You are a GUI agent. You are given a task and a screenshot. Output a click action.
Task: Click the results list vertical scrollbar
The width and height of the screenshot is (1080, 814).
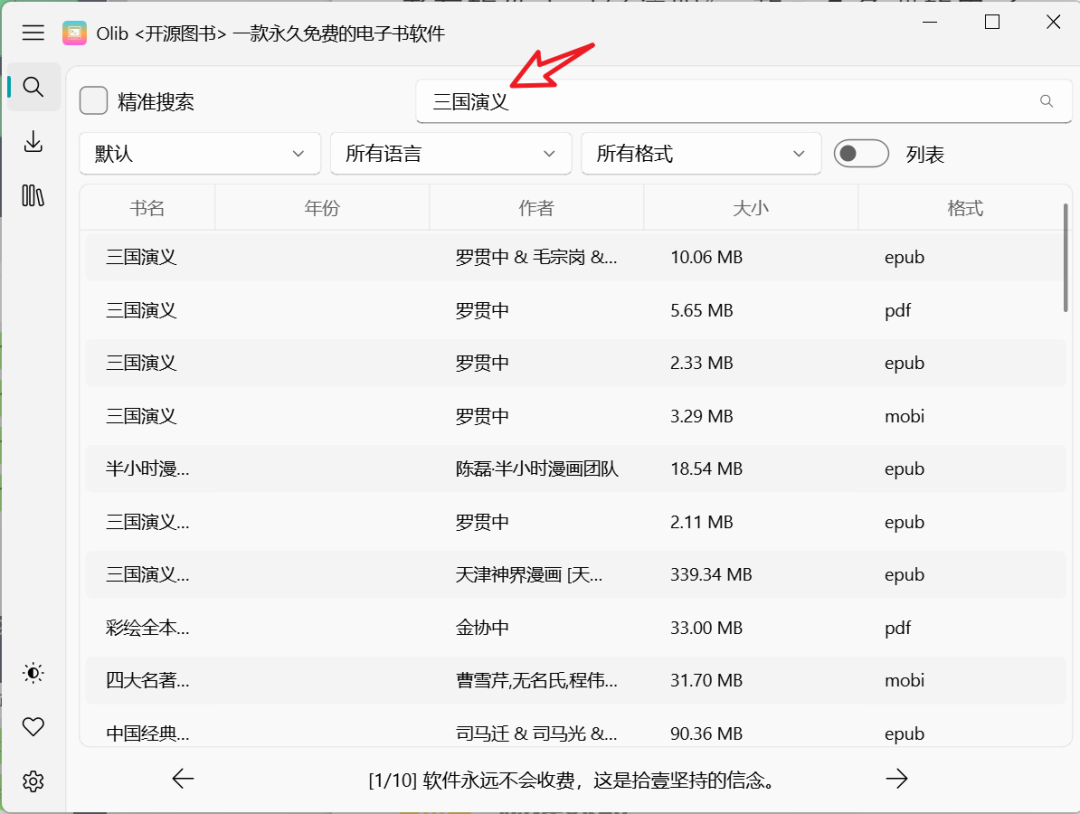coord(1066,260)
